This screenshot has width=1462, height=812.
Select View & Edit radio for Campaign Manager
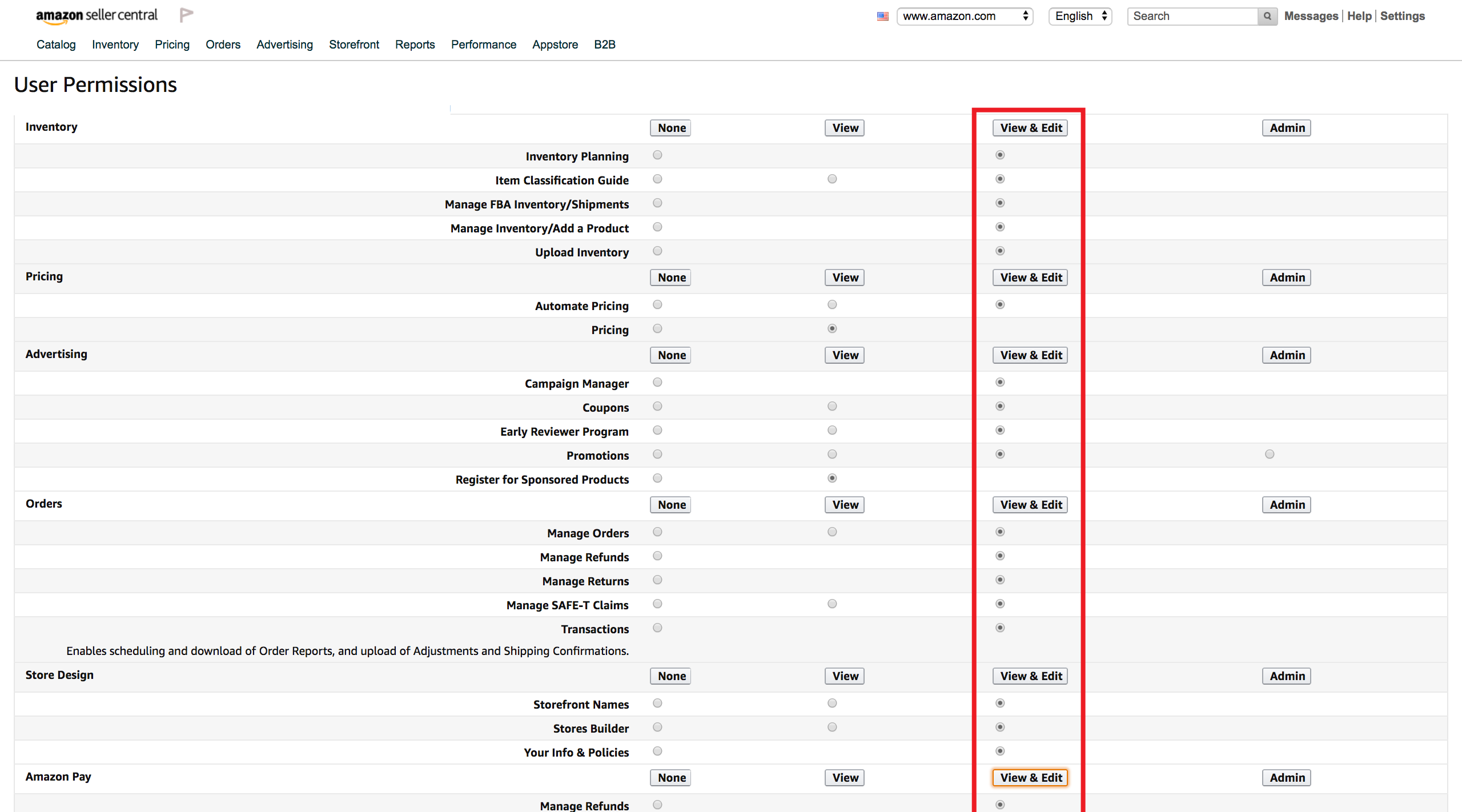pyautogui.click(x=1000, y=383)
